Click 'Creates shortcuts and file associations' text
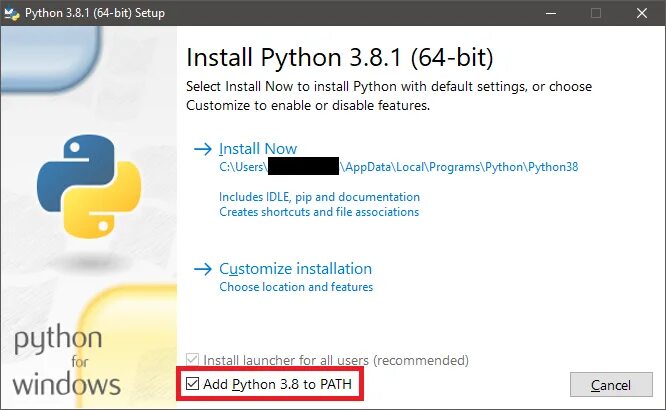This screenshot has height=410, width=666. coord(319,212)
